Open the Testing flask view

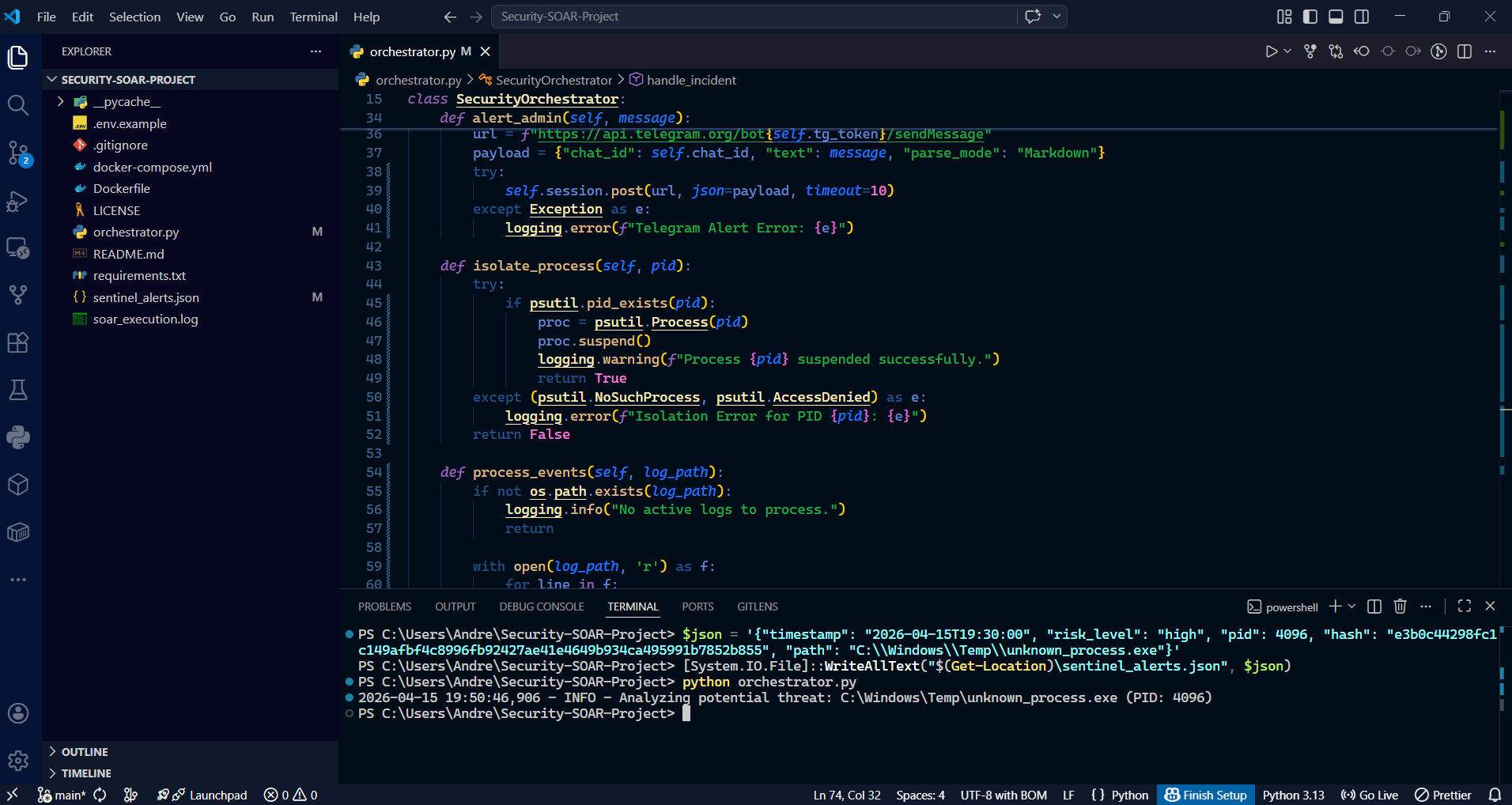tap(18, 390)
